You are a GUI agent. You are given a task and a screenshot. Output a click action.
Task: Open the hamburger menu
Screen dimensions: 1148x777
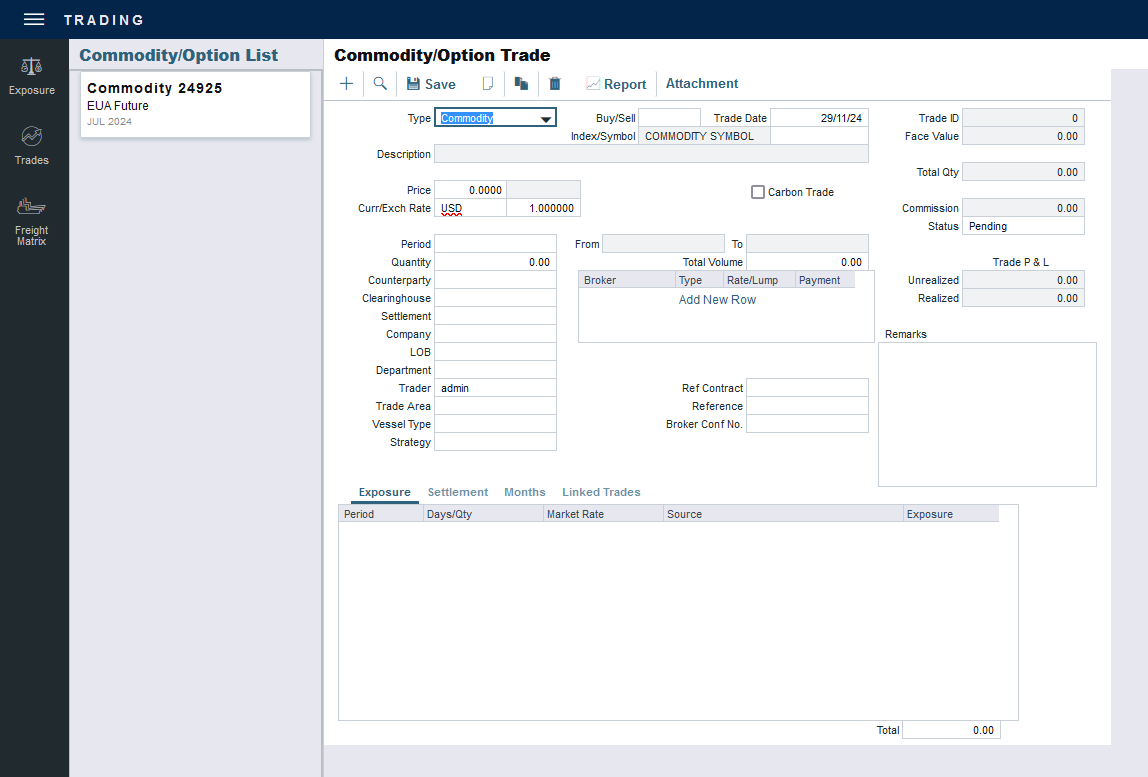(x=34, y=20)
